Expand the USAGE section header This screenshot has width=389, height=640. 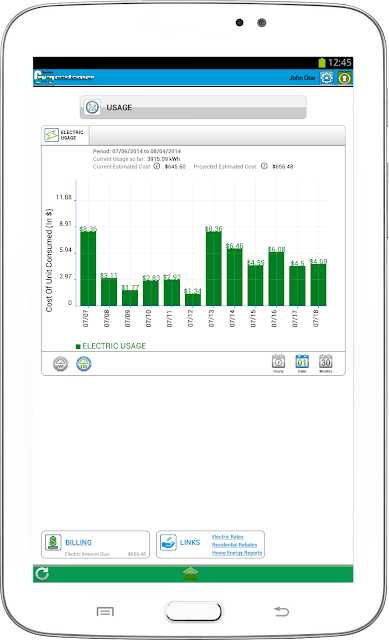click(193, 107)
